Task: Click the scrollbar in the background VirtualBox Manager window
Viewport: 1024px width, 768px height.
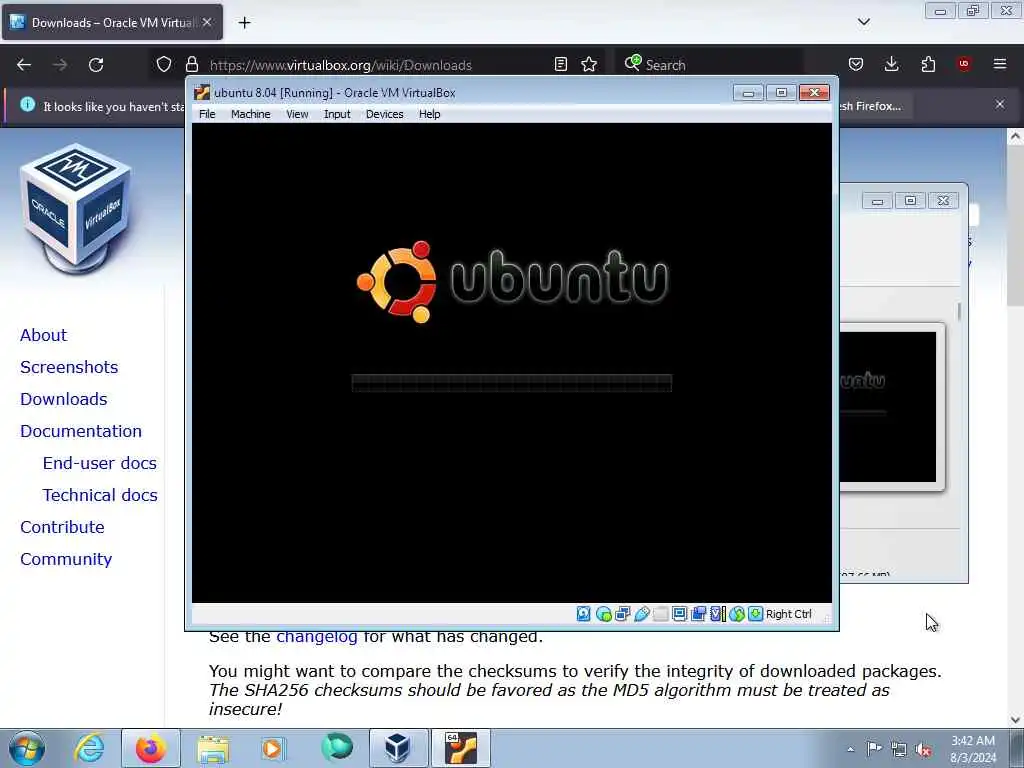Action: click(x=959, y=312)
